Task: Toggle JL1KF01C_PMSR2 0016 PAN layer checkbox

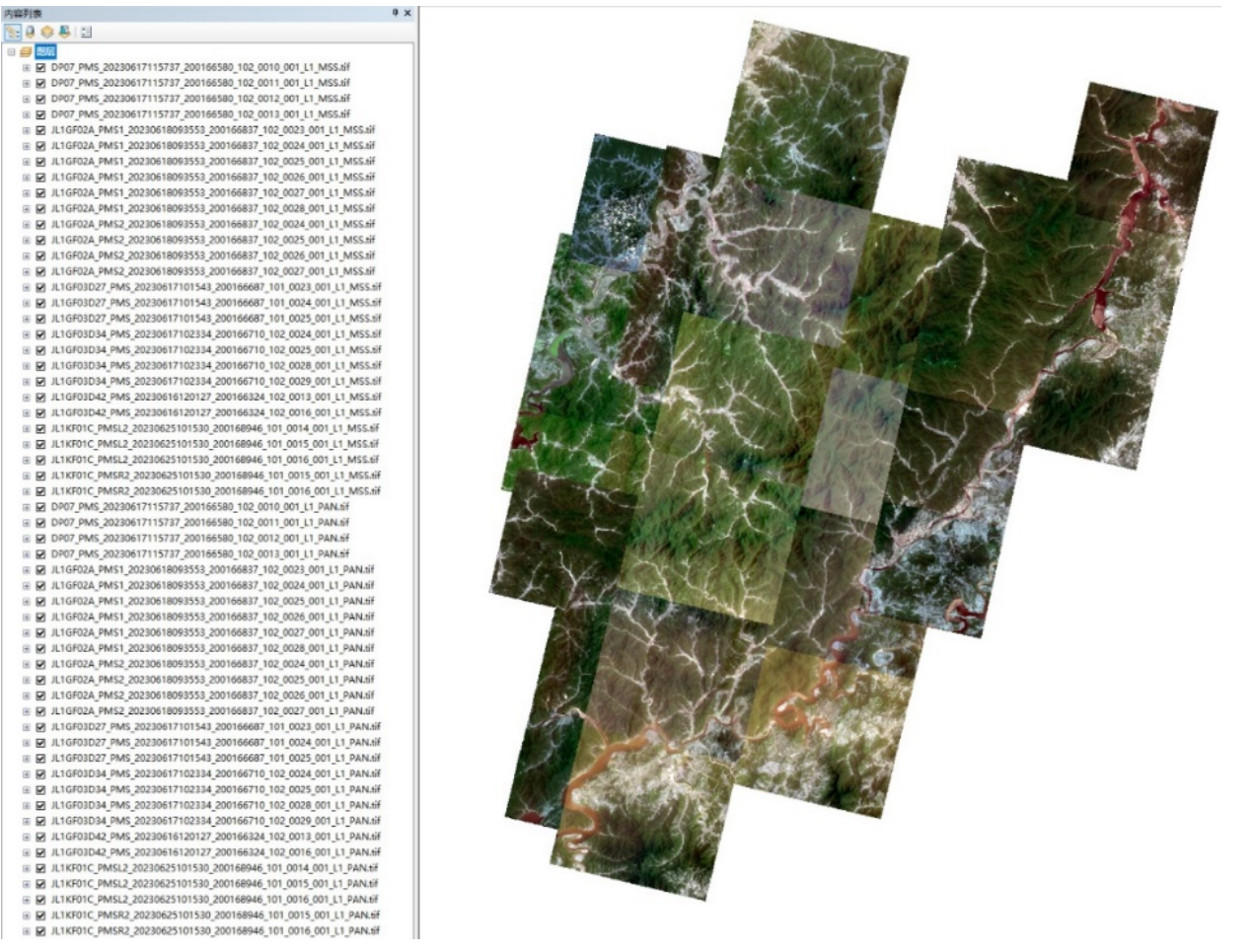Action: click(40, 930)
